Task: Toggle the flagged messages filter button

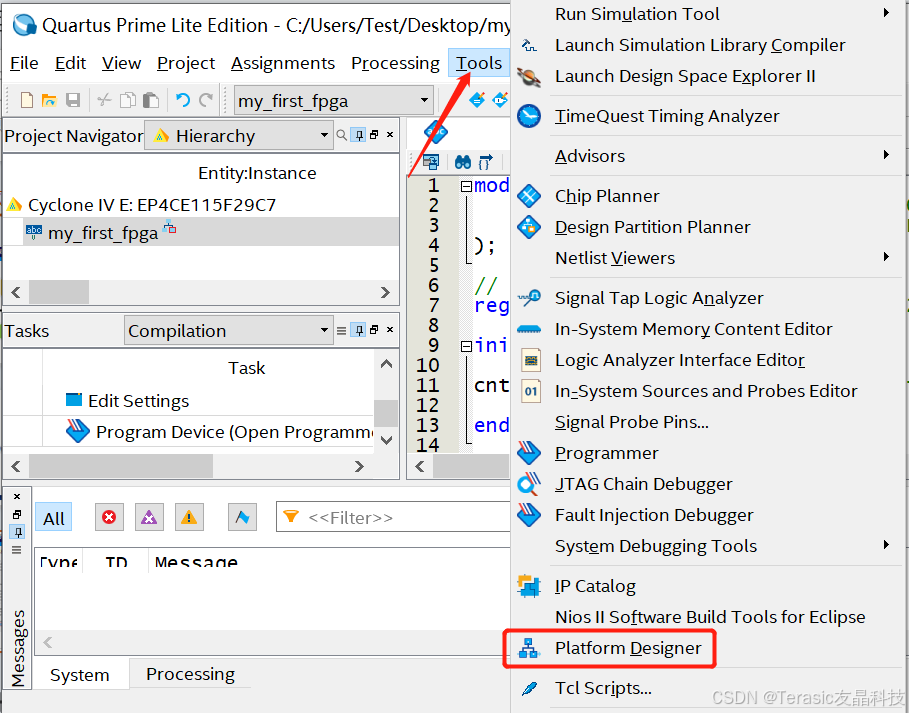Action: click(x=242, y=517)
